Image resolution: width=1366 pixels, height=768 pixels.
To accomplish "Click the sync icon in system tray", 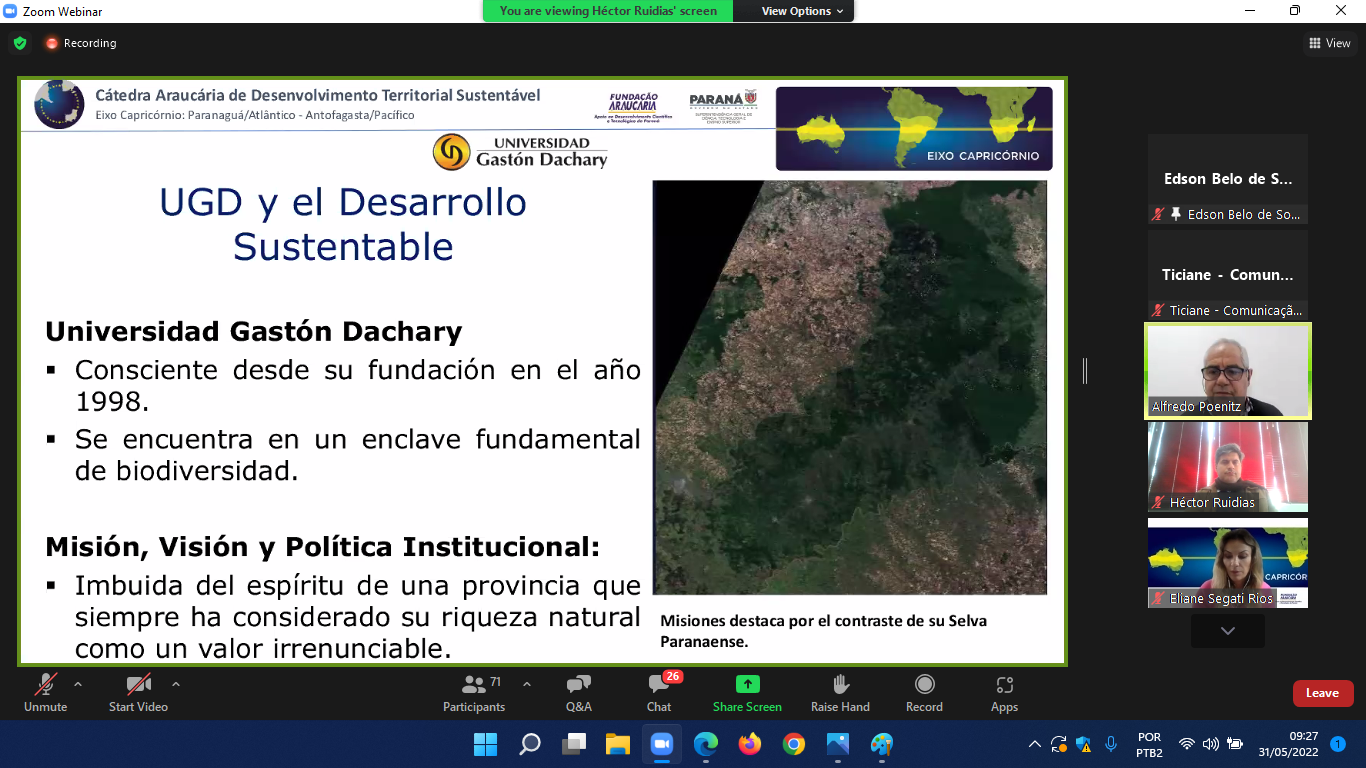I will 1059,744.
